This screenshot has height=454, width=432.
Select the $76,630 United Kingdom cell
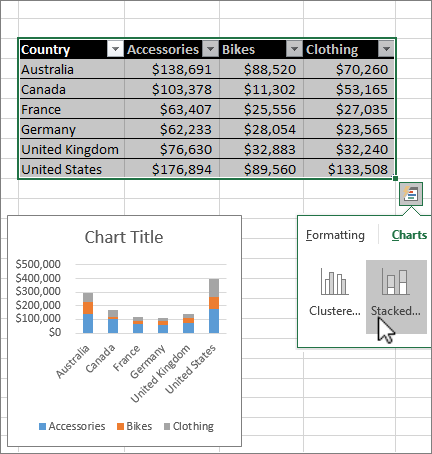coord(172,149)
